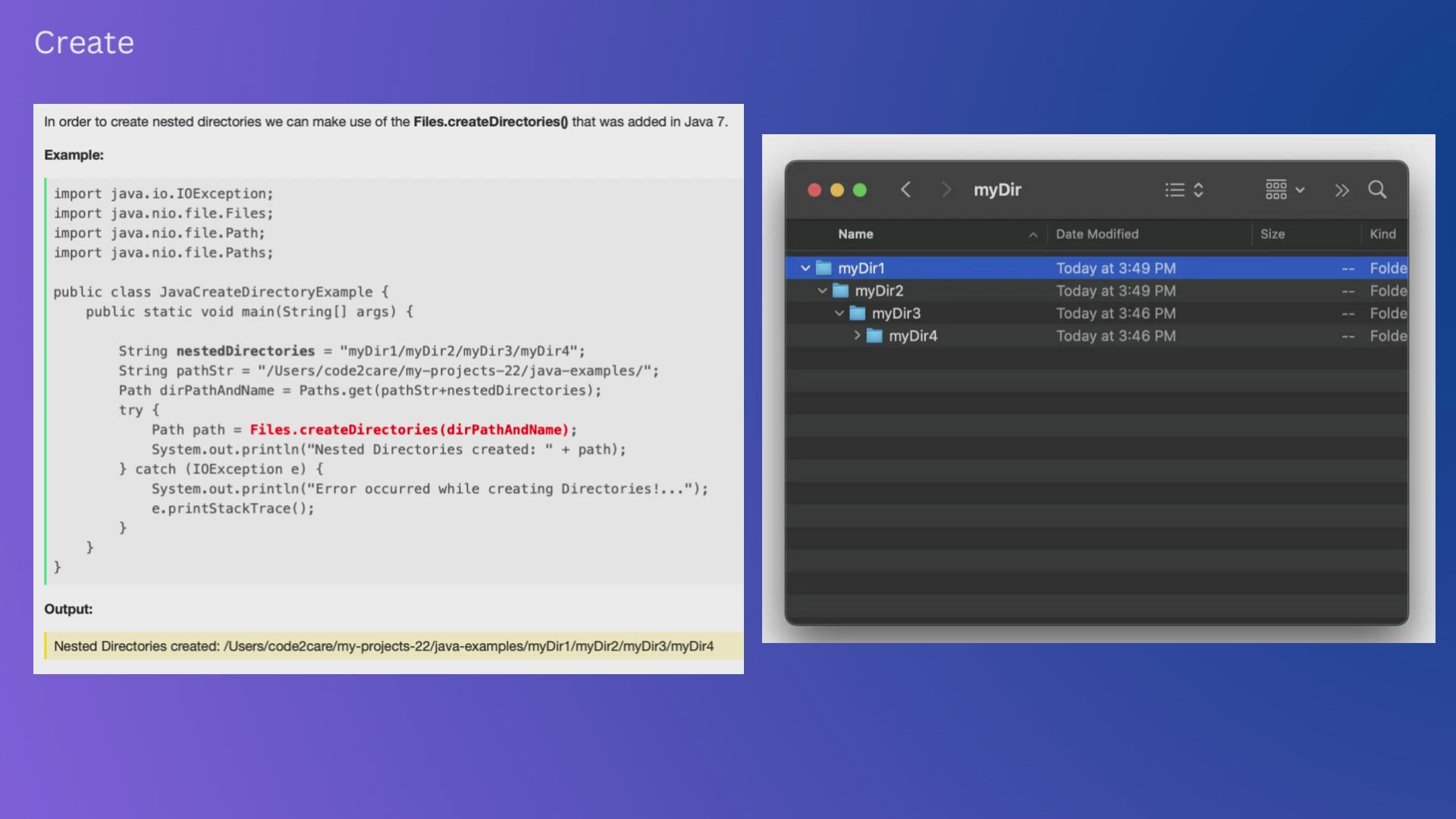The width and height of the screenshot is (1456, 819).
Task: Go forward using Finder's forward arrow
Action: tap(946, 190)
